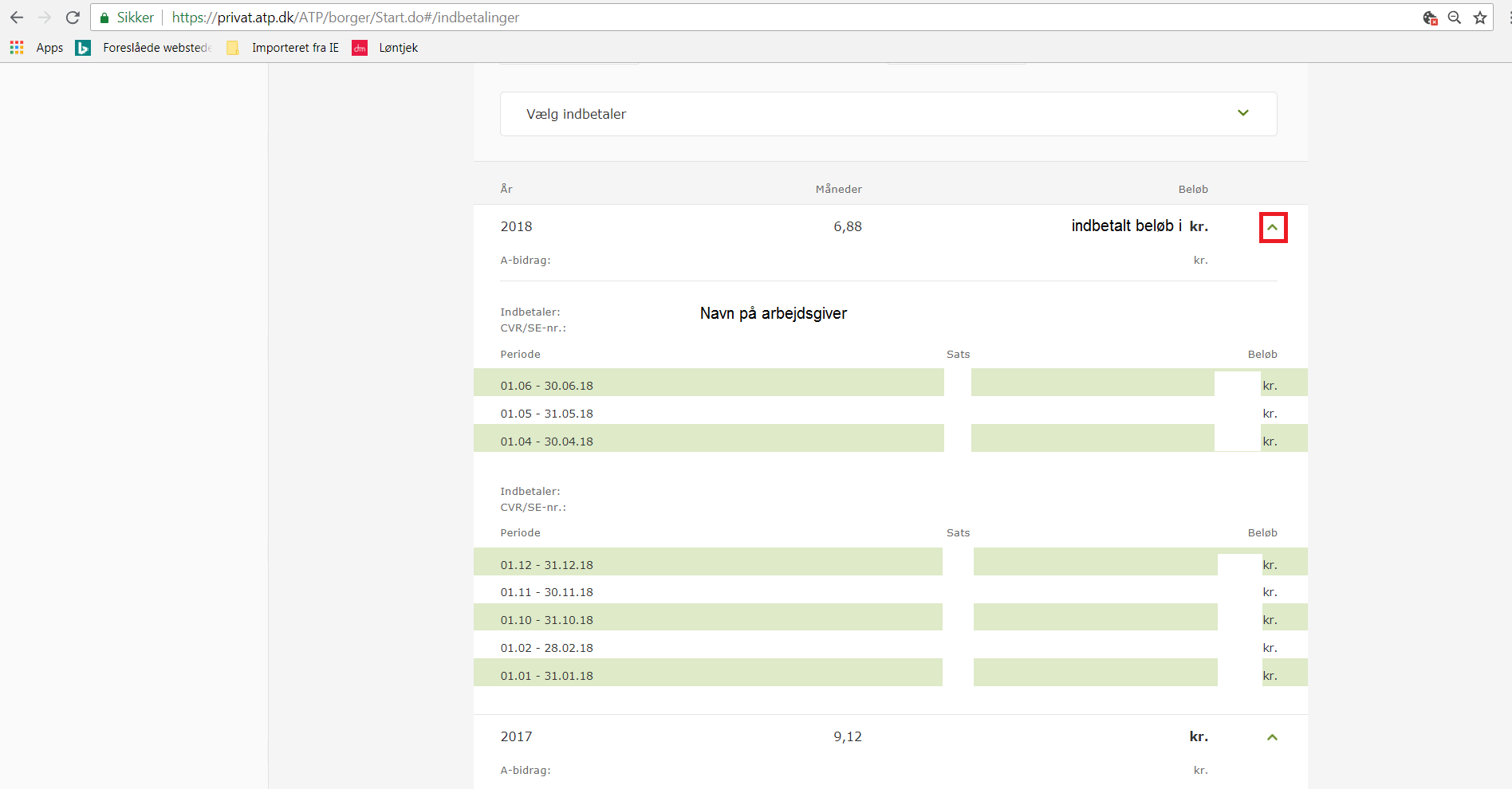This screenshot has width=1512, height=789.
Task: Bookmark this page with the star
Action: [x=1480, y=18]
